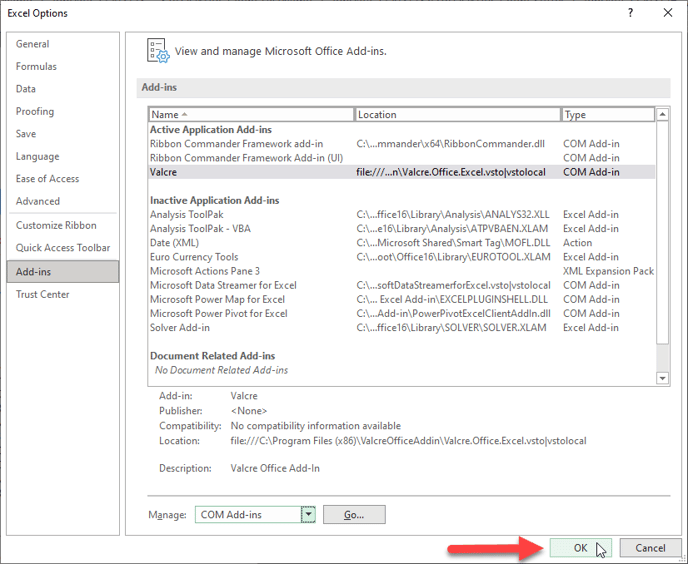The width and height of the screenshot is (688, 564).
Task: Click the Help question mark button
Action: point(630,13)
